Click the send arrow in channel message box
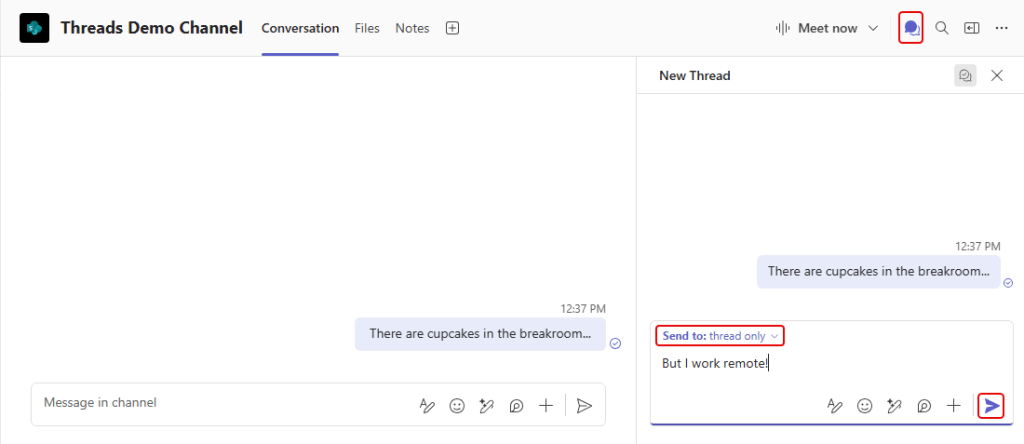 click(585, 405)
